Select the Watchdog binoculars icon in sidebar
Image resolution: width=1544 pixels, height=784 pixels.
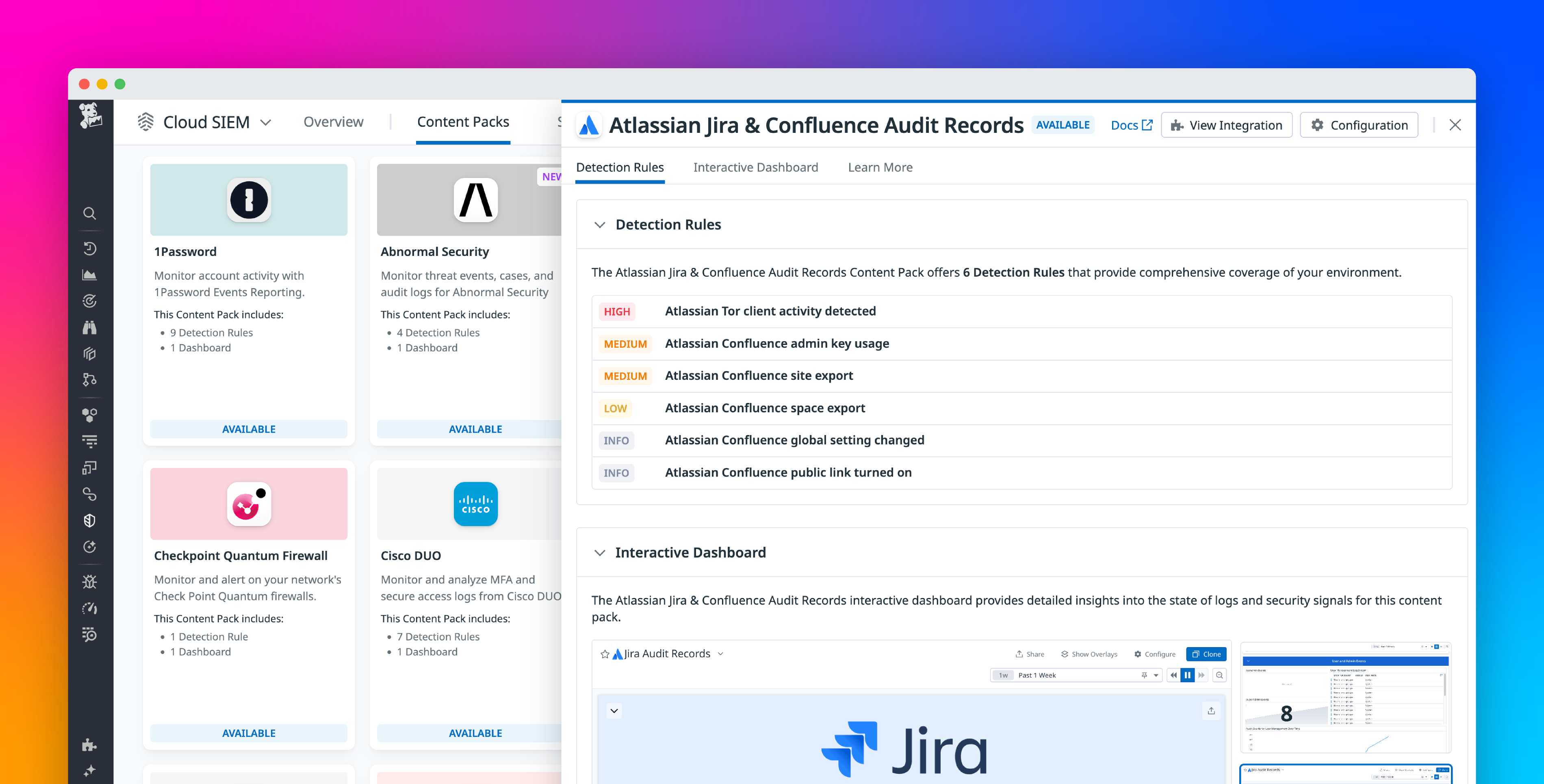[x=90, y=327]
